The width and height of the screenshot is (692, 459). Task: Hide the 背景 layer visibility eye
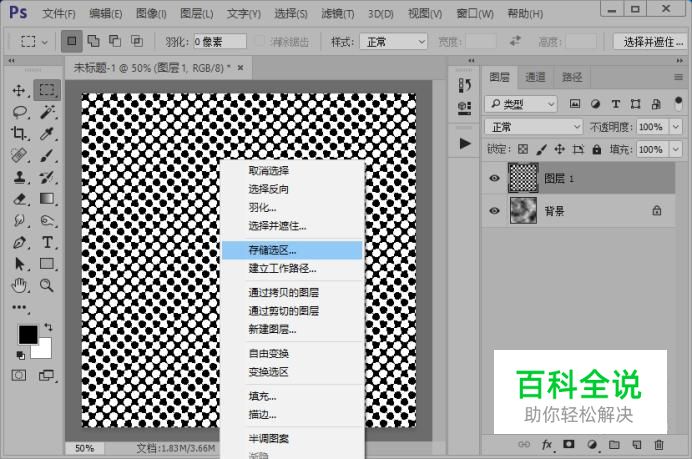point(495,211)
